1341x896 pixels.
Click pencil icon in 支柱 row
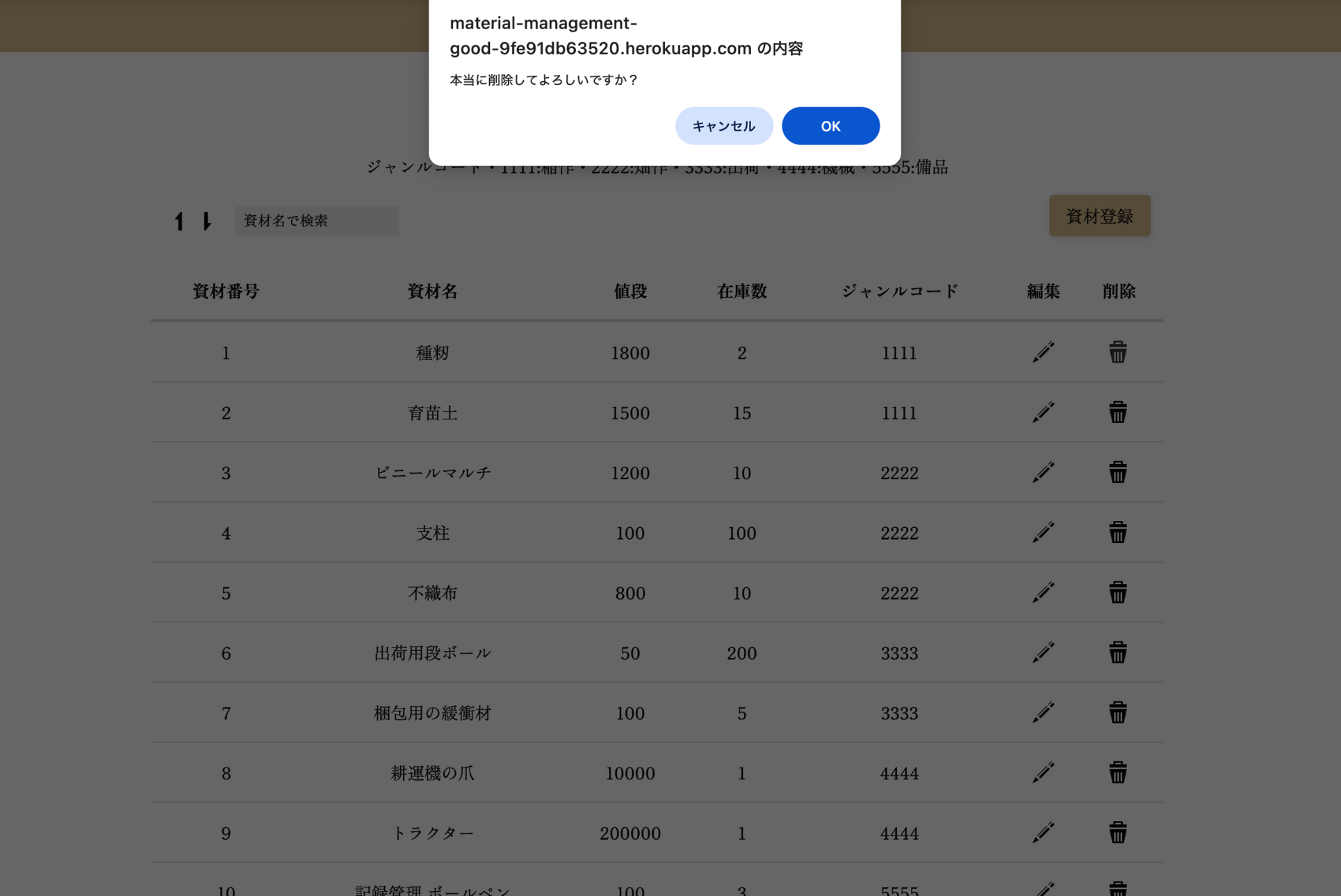pos(1043,533)
